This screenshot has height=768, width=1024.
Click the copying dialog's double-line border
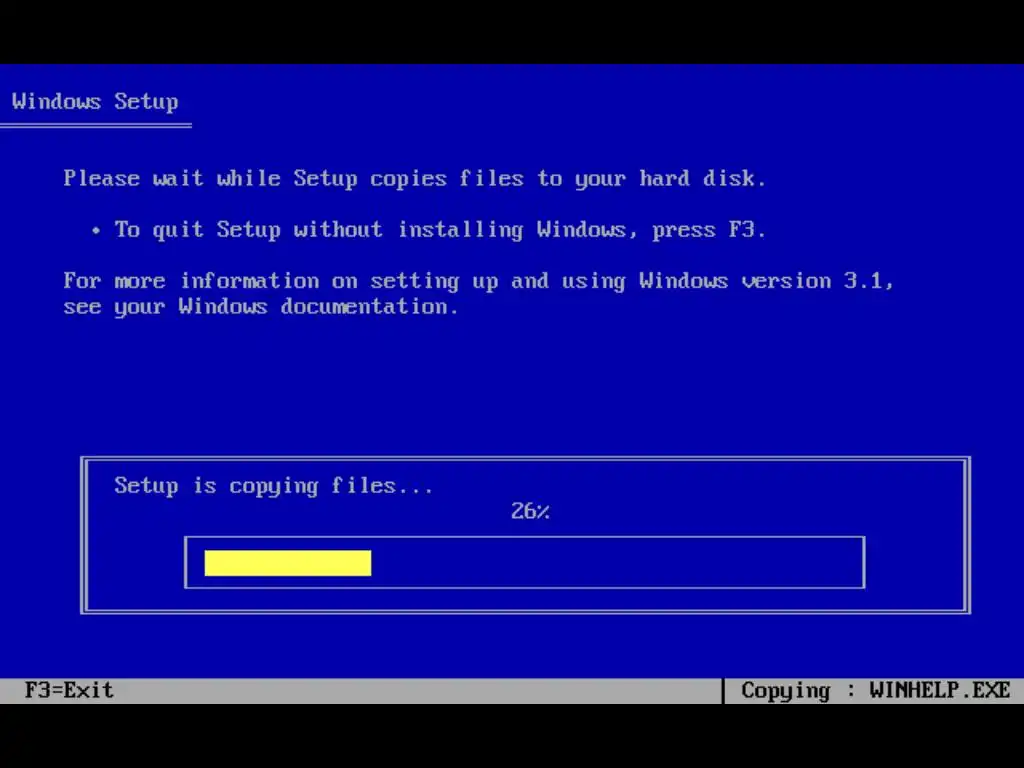click(x=525, y=459)
